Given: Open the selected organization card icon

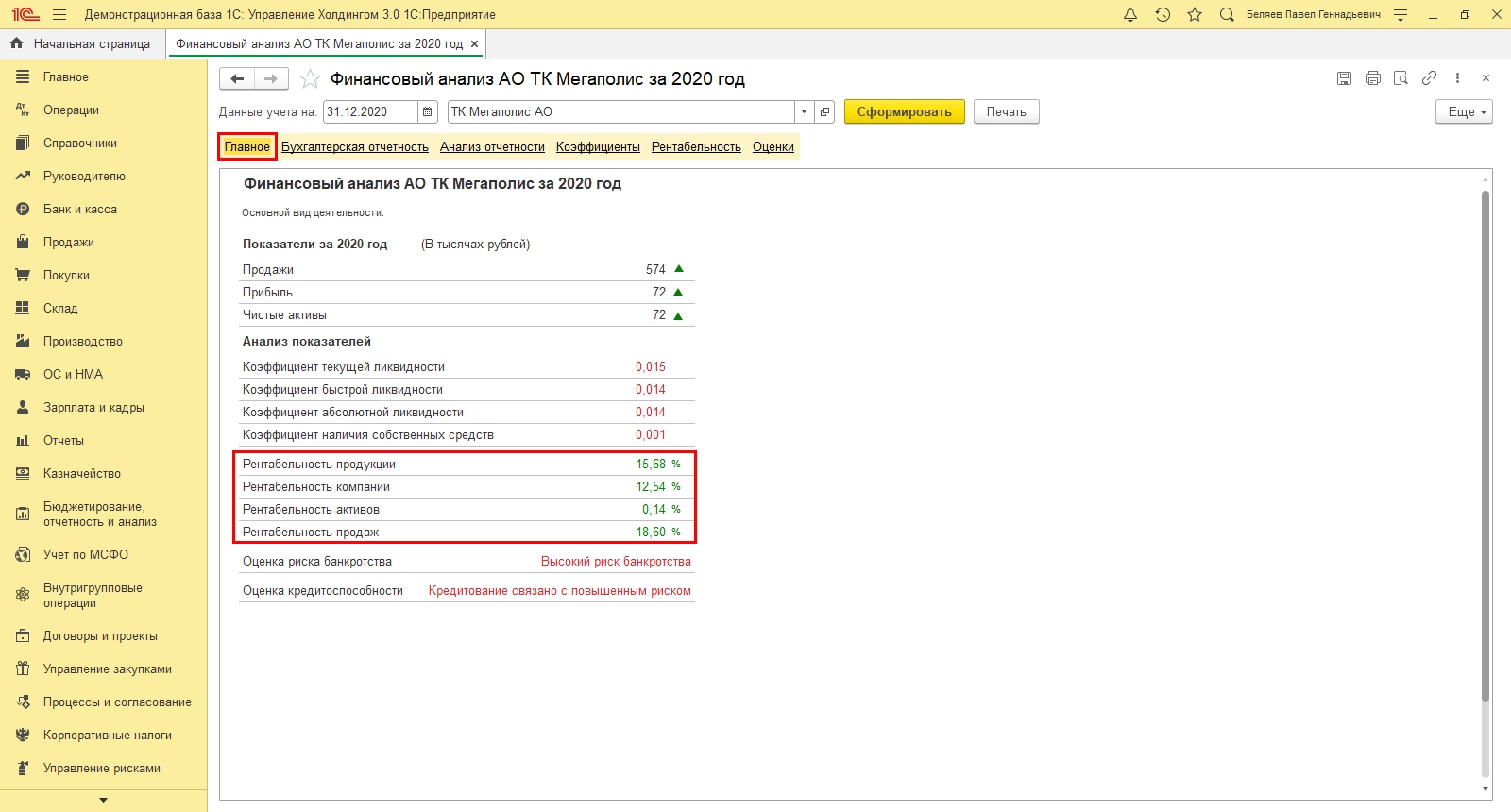Looking at the screenshot, I should 824,112.
